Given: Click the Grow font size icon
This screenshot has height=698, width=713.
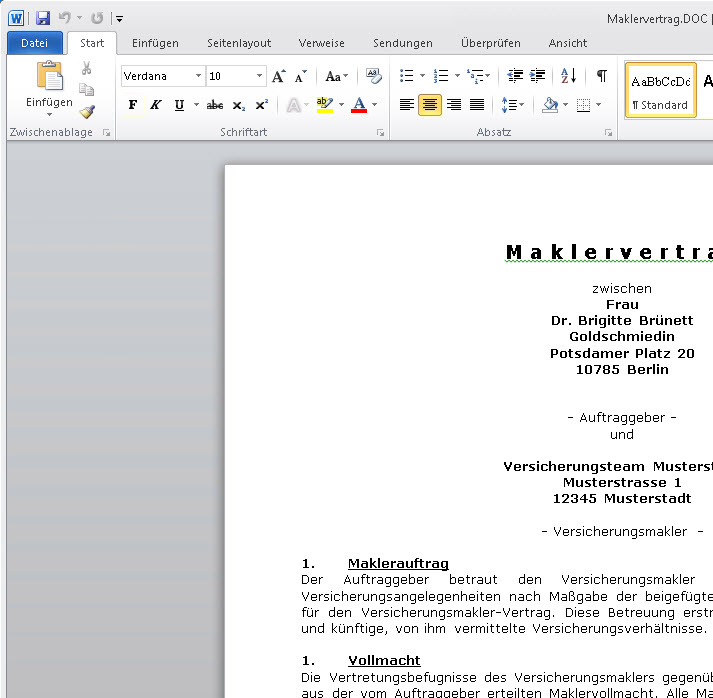Looking at the screenshot, I should point(279,76).
